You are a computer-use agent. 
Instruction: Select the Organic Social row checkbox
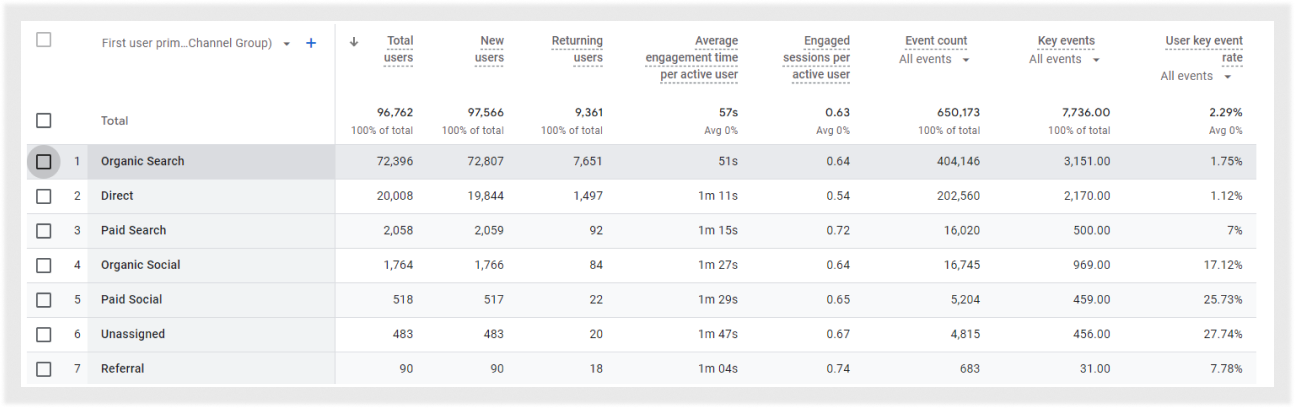[x=44, y=265]
